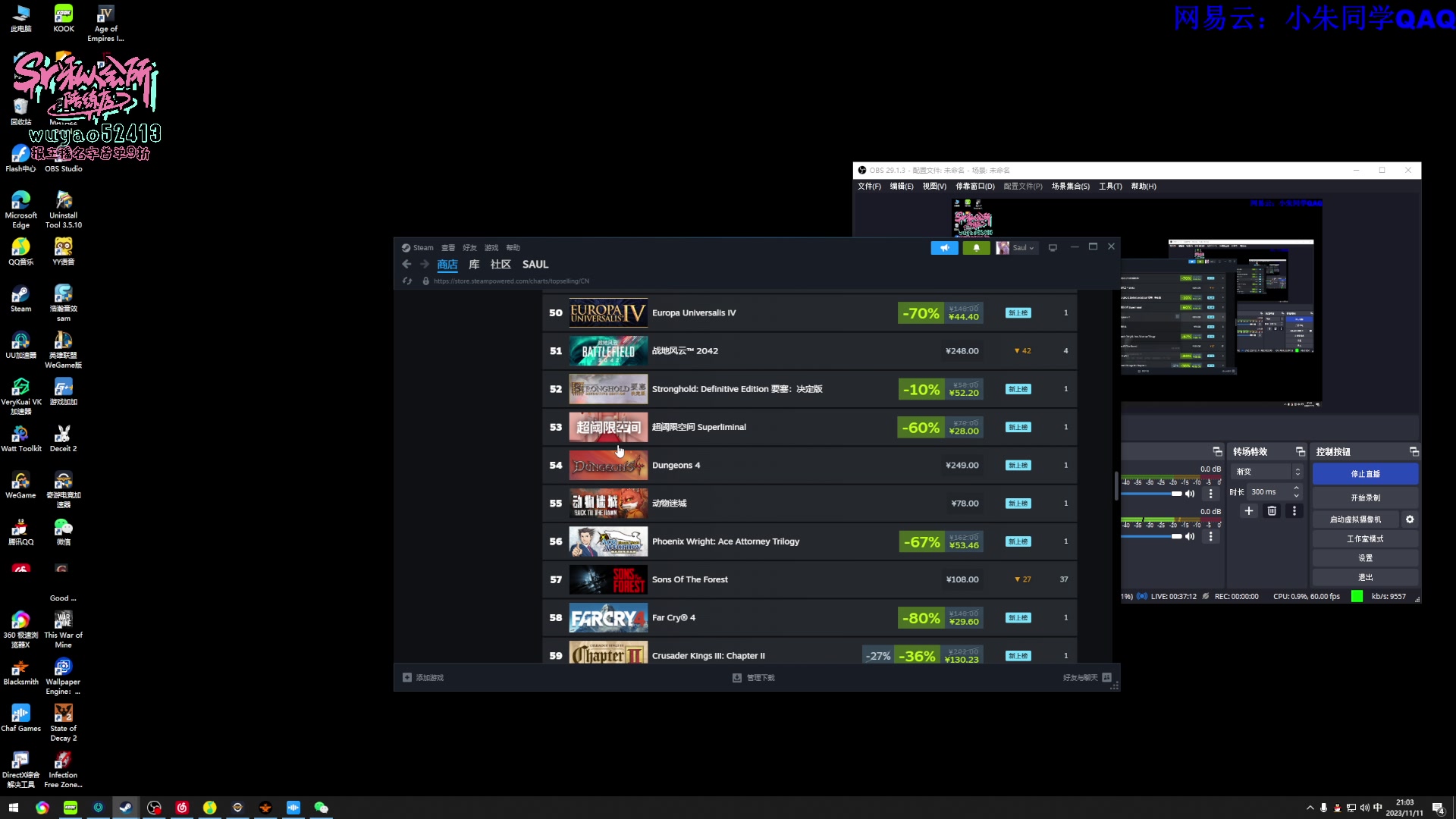Open OBS 工具(T) menu

point(1110,187)
